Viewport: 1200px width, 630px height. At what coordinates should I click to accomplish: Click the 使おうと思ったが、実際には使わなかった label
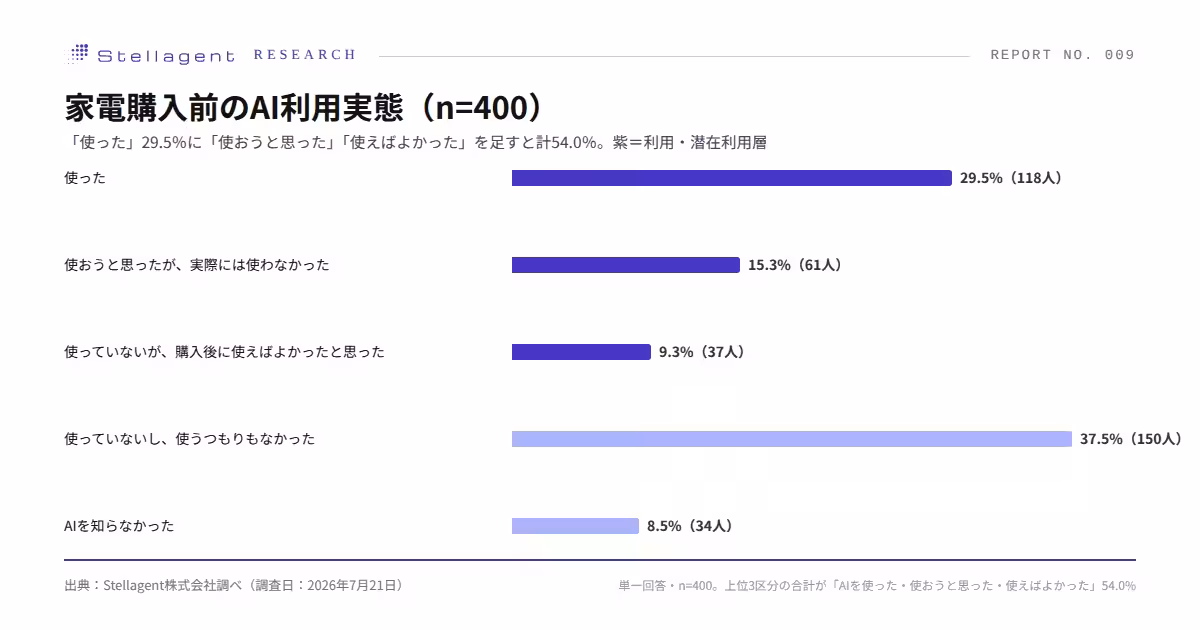197,265
